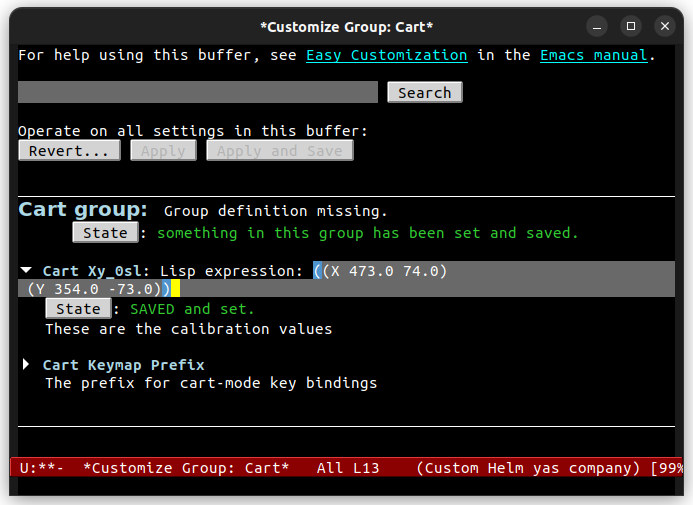The width and height of the screenshot is (693, 505).
Task: Click the Cart group: heading
Action: pyautogui.click(x=83, y=209)
